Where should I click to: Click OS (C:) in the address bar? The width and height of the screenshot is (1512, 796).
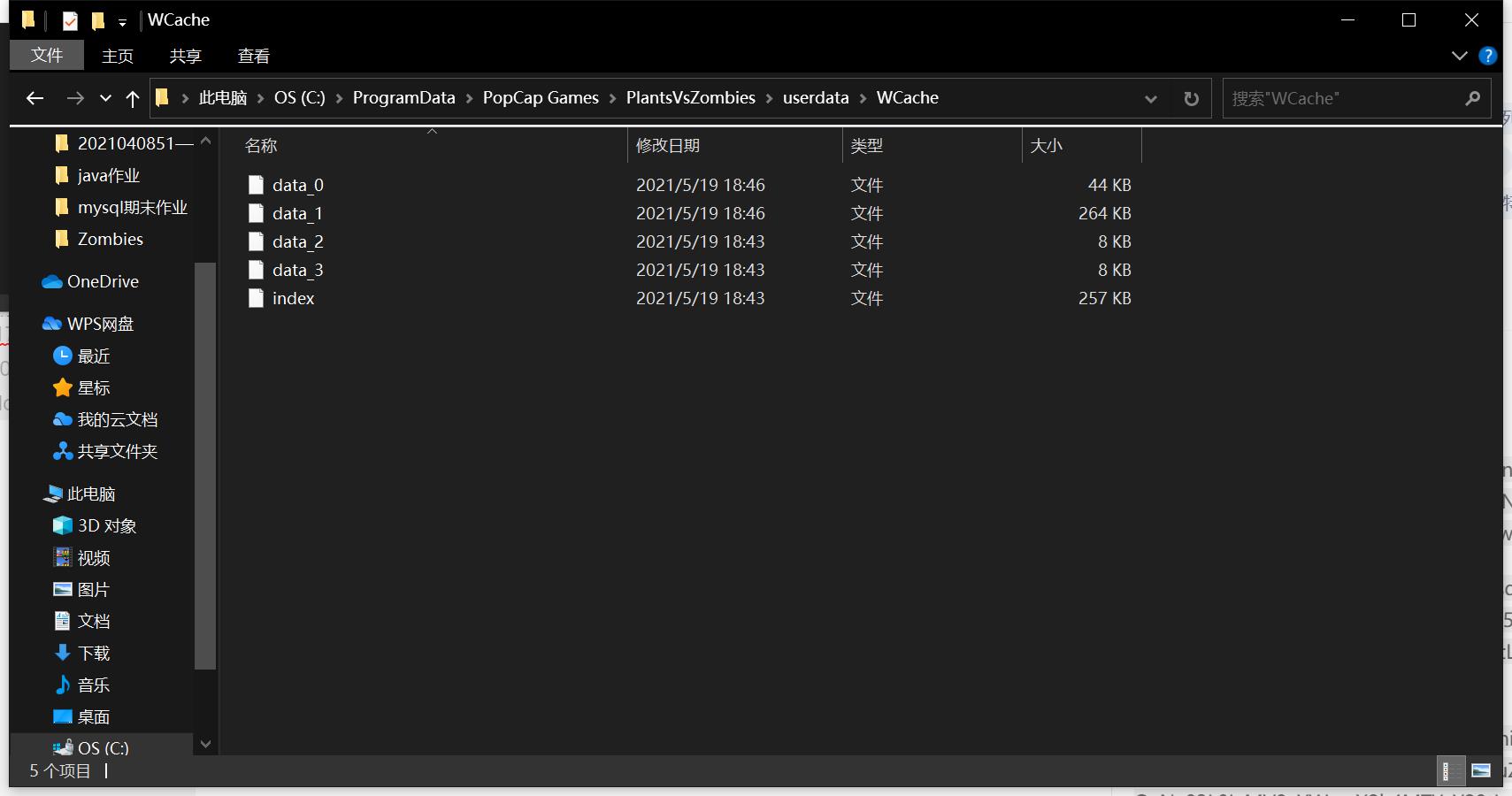tap(300, 98)
